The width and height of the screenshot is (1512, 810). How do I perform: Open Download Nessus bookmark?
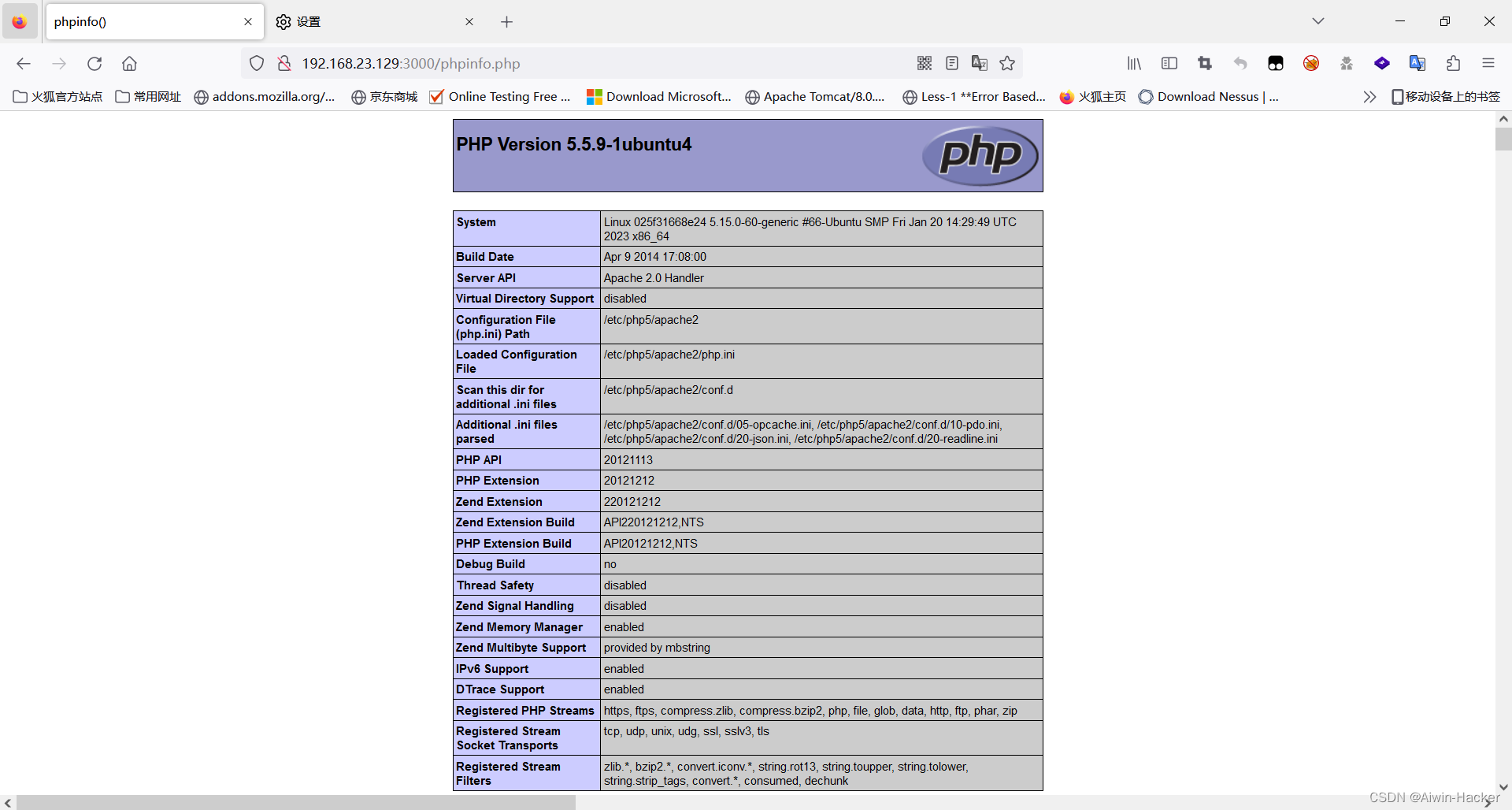1209,97
